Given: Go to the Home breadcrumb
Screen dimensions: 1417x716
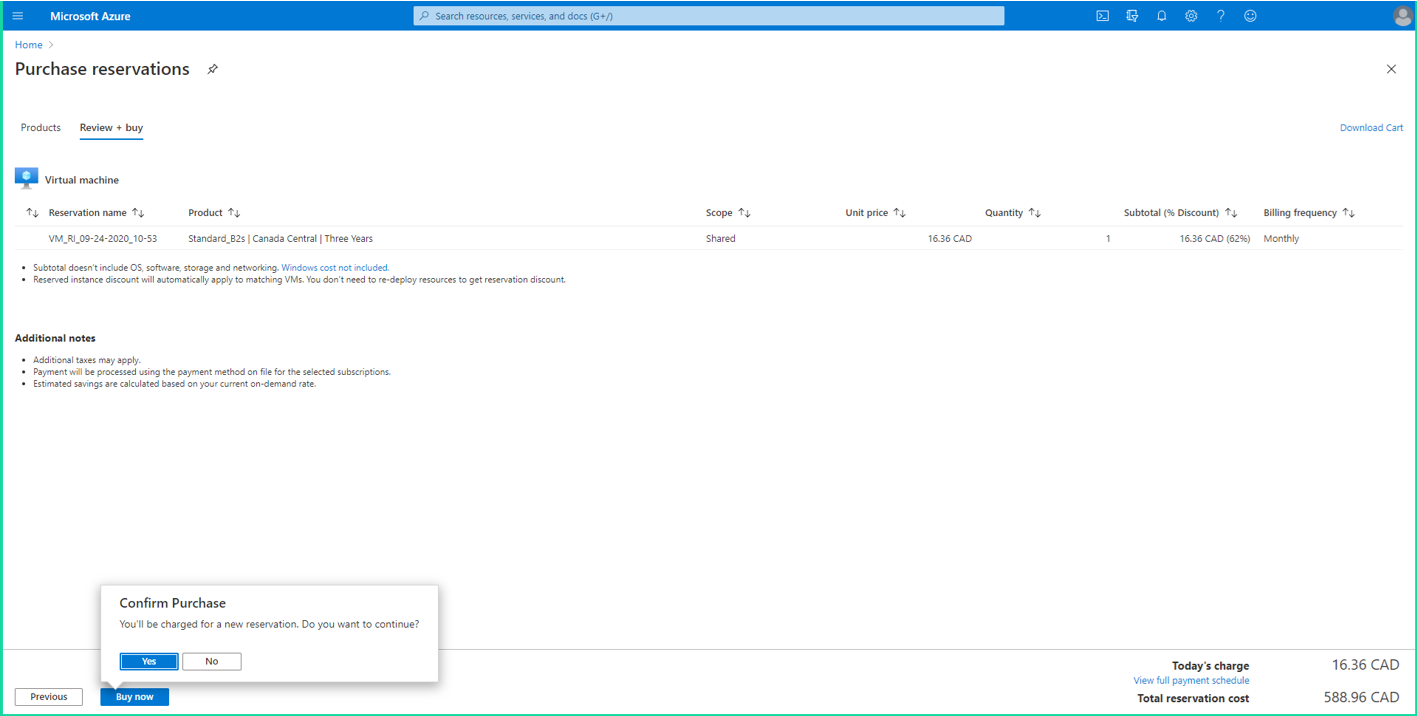Looking at the screenshot, I should [29, 45].
